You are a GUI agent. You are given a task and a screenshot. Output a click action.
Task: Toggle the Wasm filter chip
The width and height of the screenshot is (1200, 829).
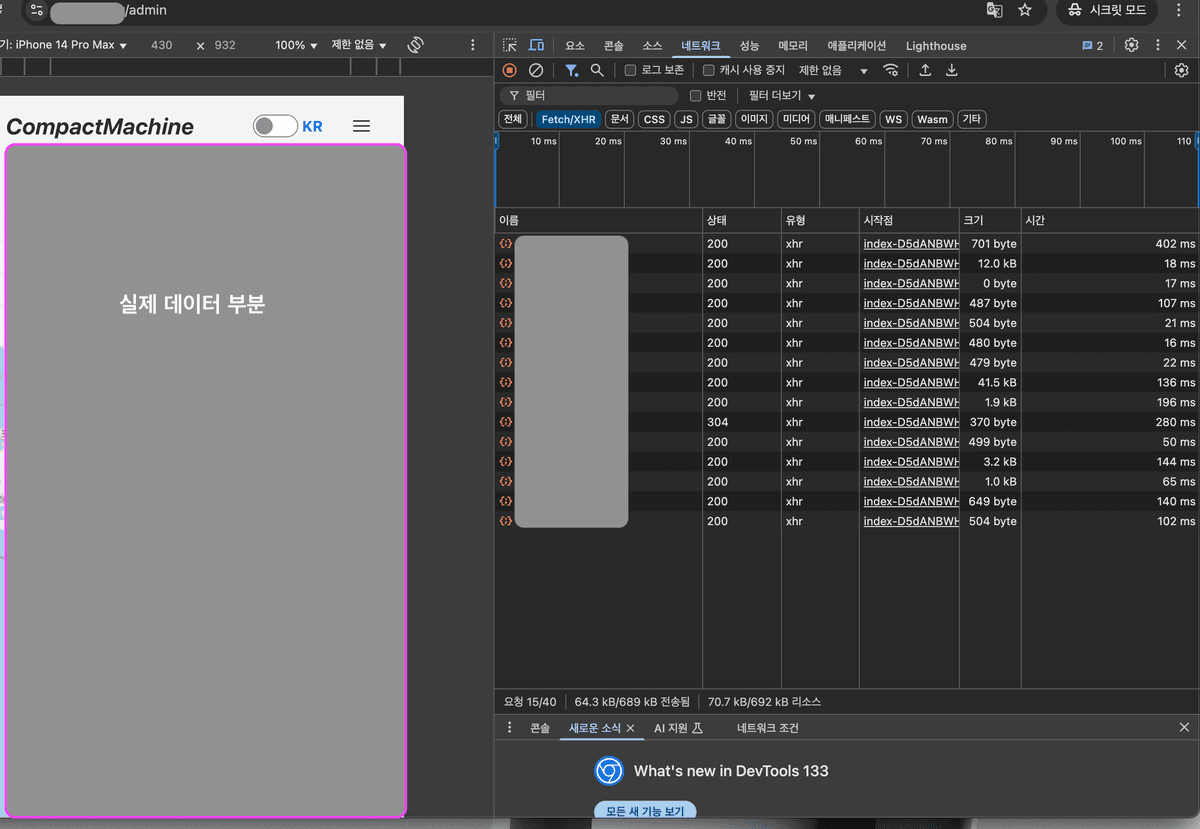pyautogui.click(x=932, y=119)
